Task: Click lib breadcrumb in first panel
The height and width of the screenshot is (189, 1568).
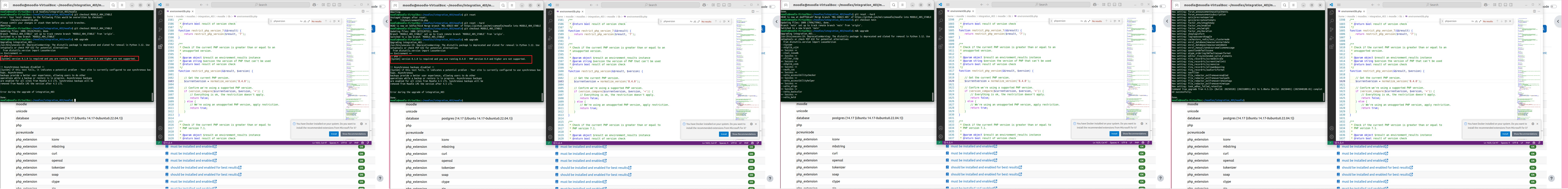Action: 229,16
